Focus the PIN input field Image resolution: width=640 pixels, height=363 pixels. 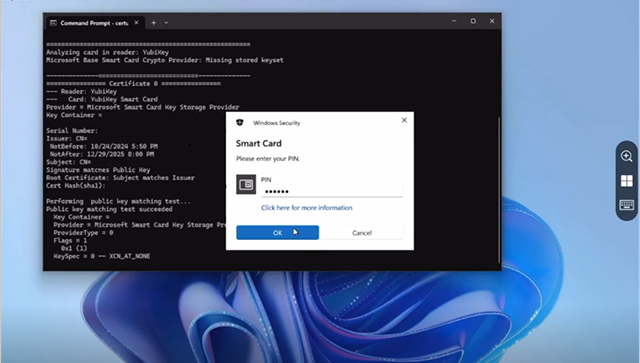pyautogui.click(x=332, y=191)
